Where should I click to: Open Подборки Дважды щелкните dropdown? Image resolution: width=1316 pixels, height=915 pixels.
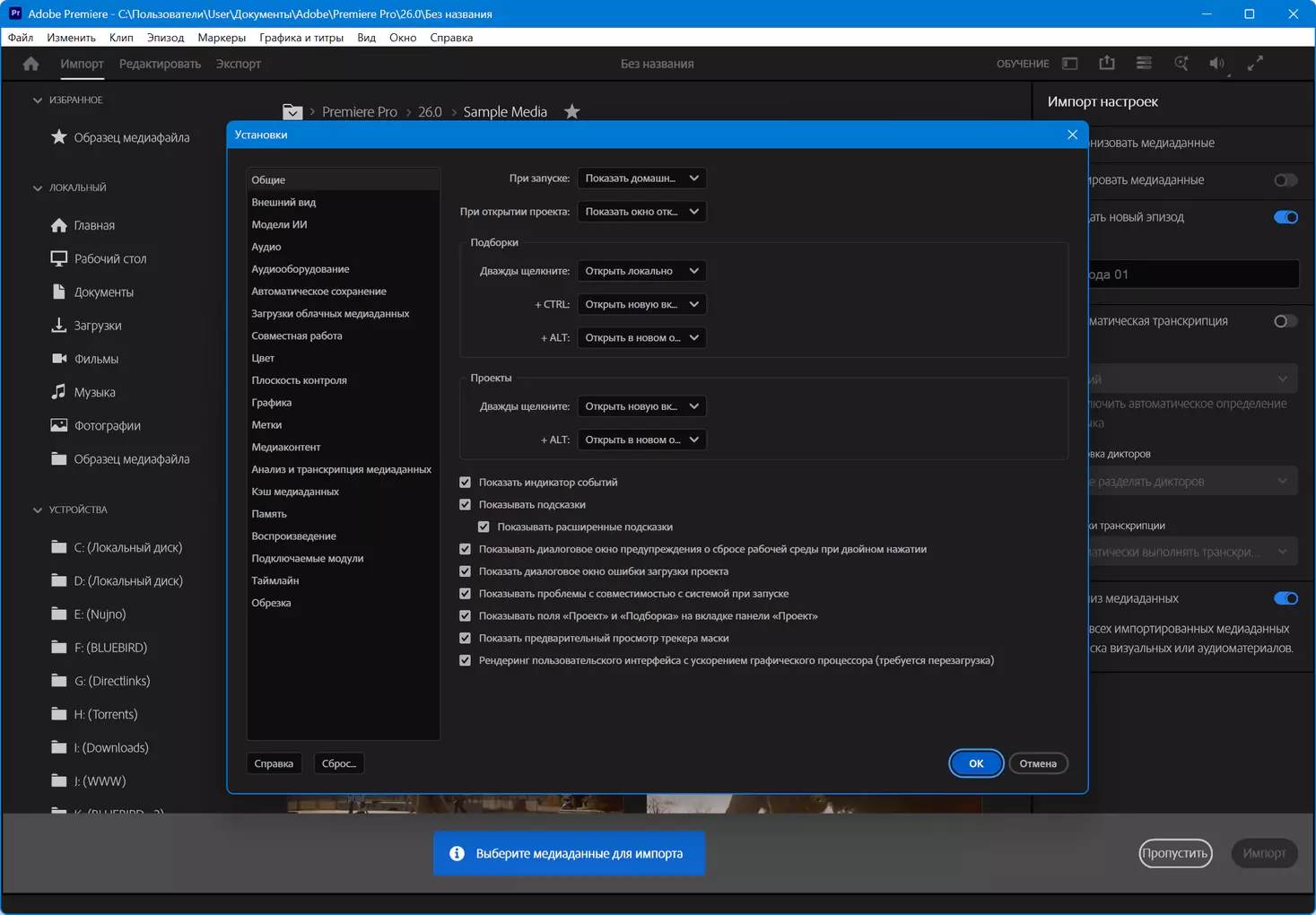tap(641, 271)
